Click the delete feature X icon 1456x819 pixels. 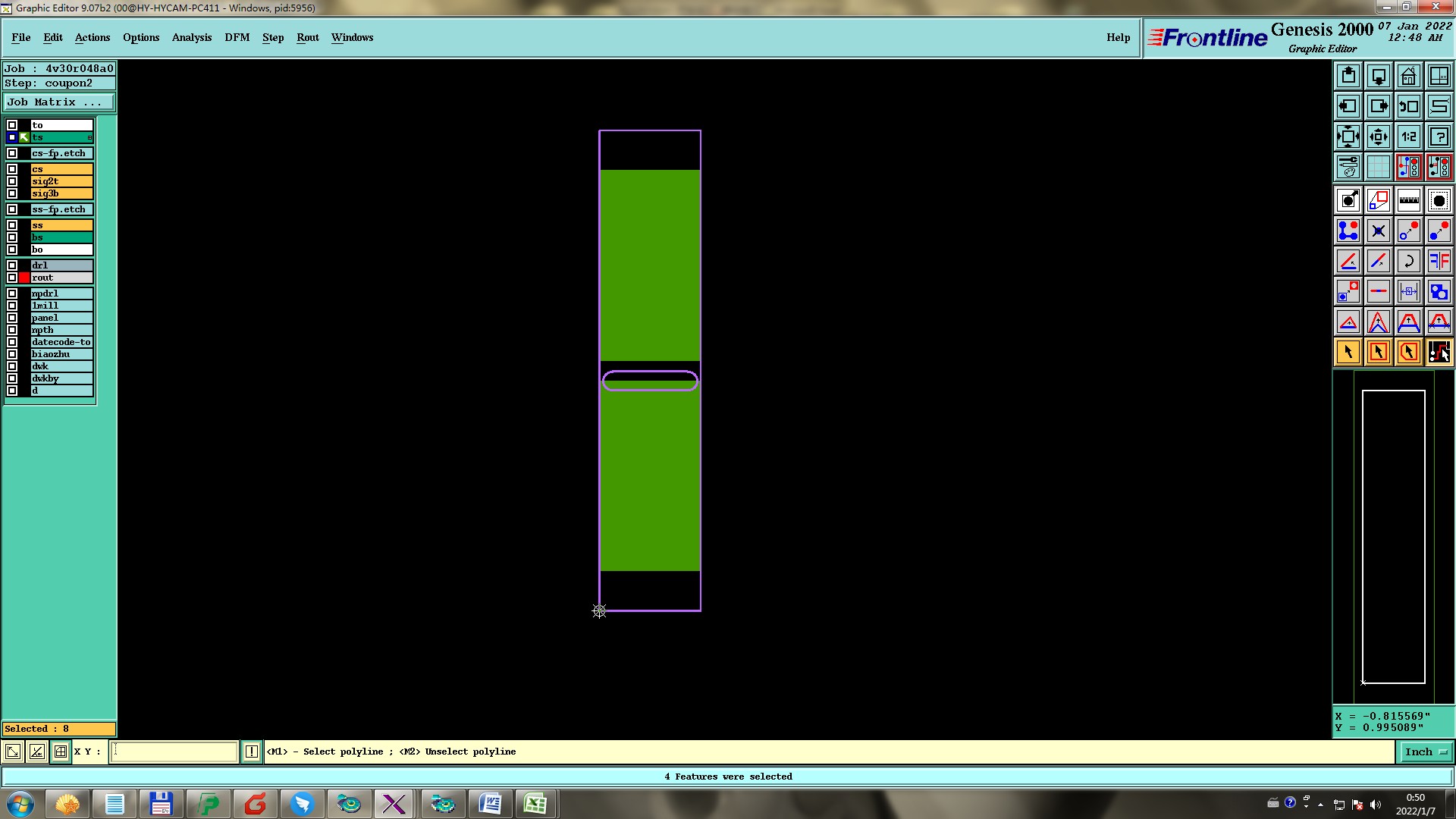(1378, 231)
